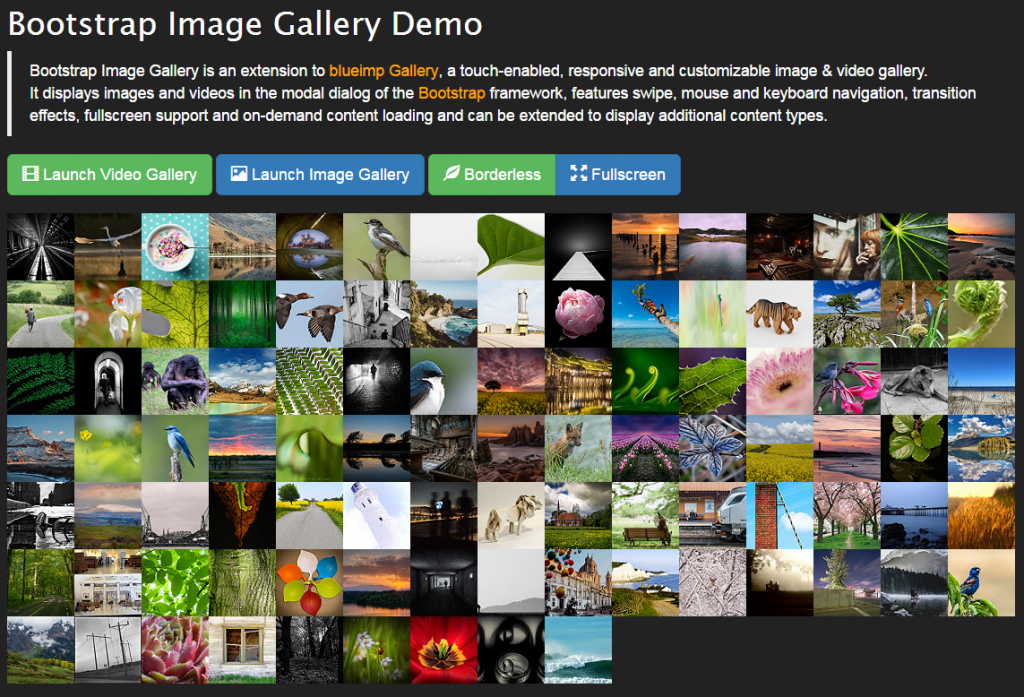Select the palm tree over sea thumbnail
Image resolution: width=1024 pixels, height=697 pixels.
[x=645, y=313]
